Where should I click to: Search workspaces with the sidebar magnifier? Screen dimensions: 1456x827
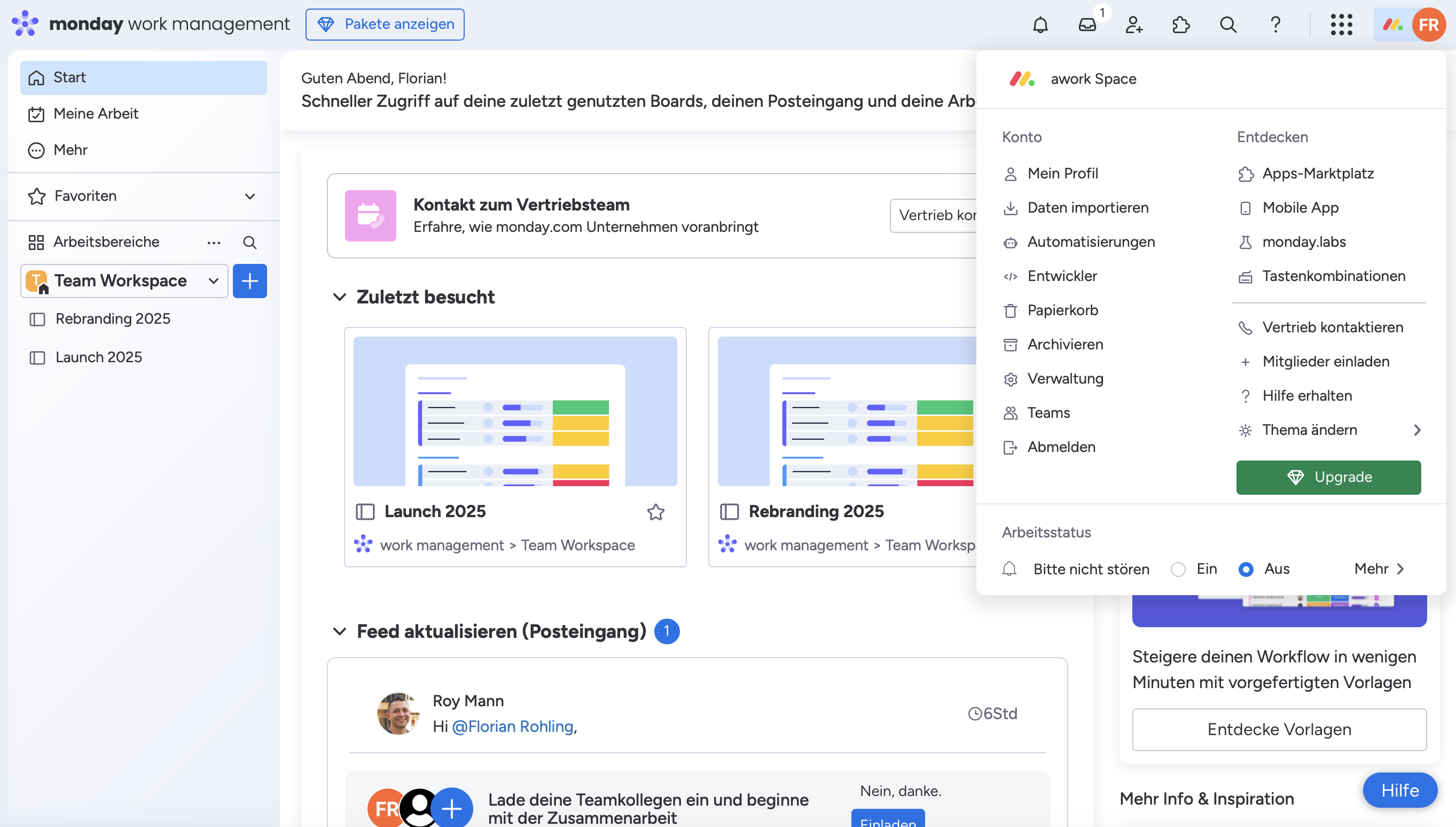pyautogui.click(x=250, y=243)
